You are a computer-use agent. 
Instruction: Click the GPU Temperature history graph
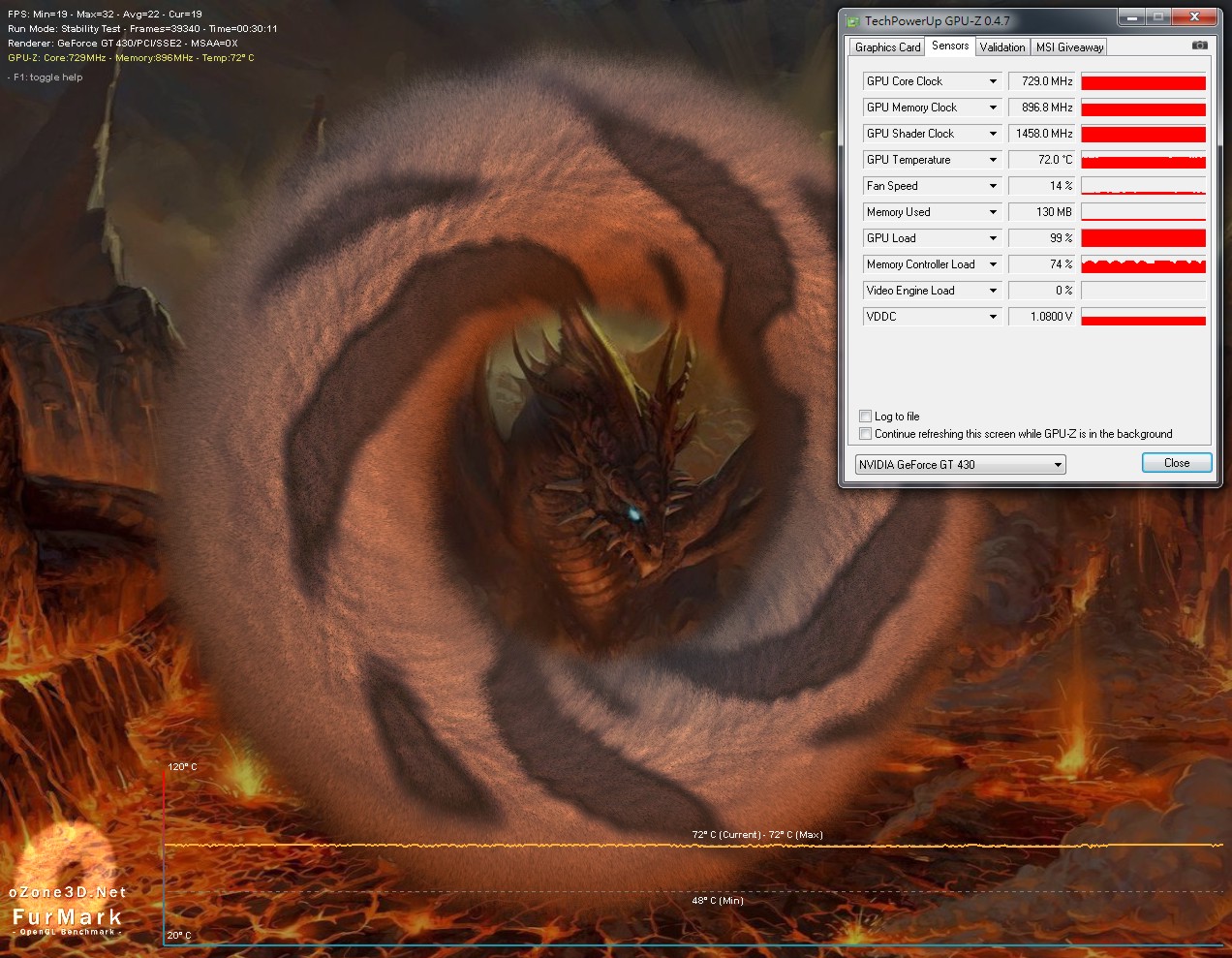1143,160
